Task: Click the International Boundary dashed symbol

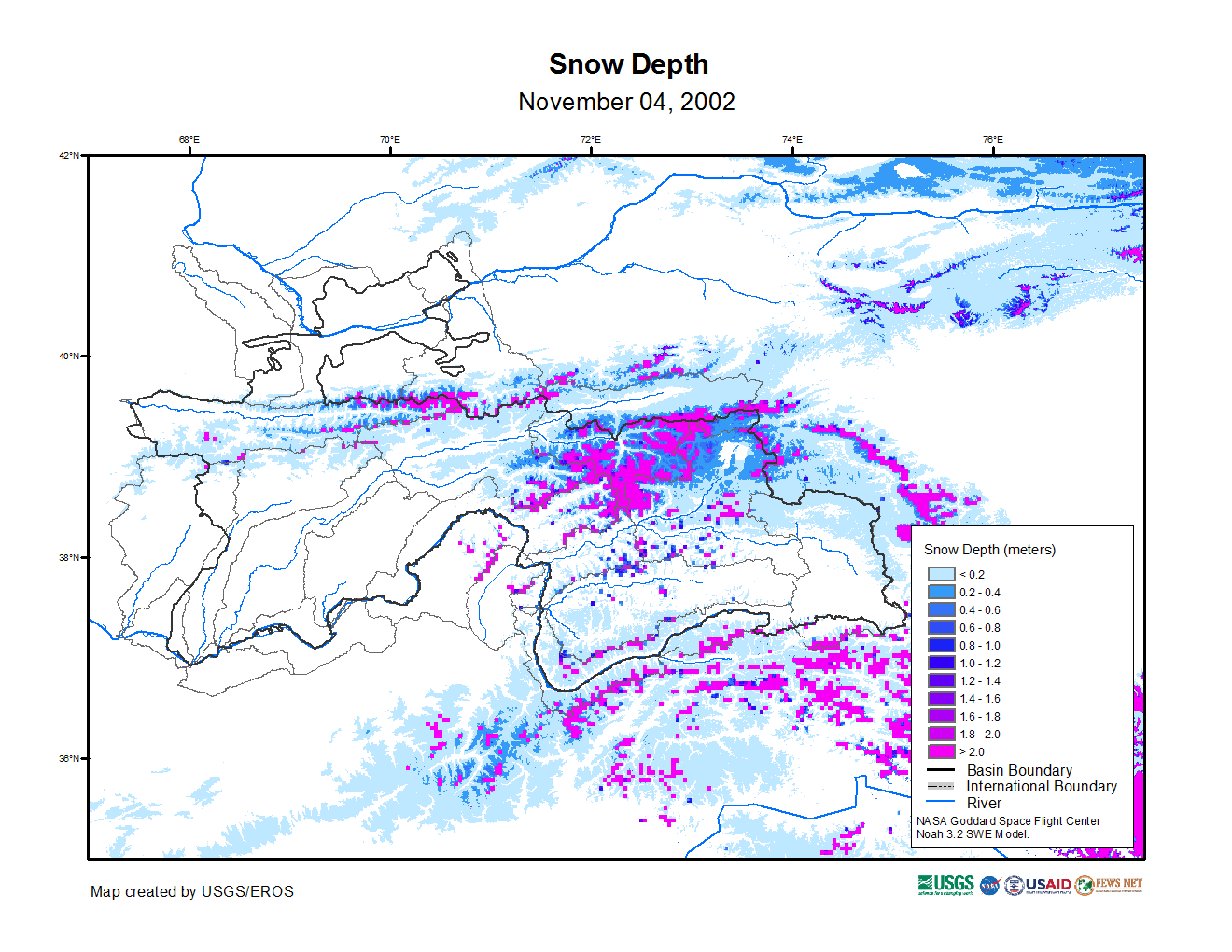Action: coord(941,787)
